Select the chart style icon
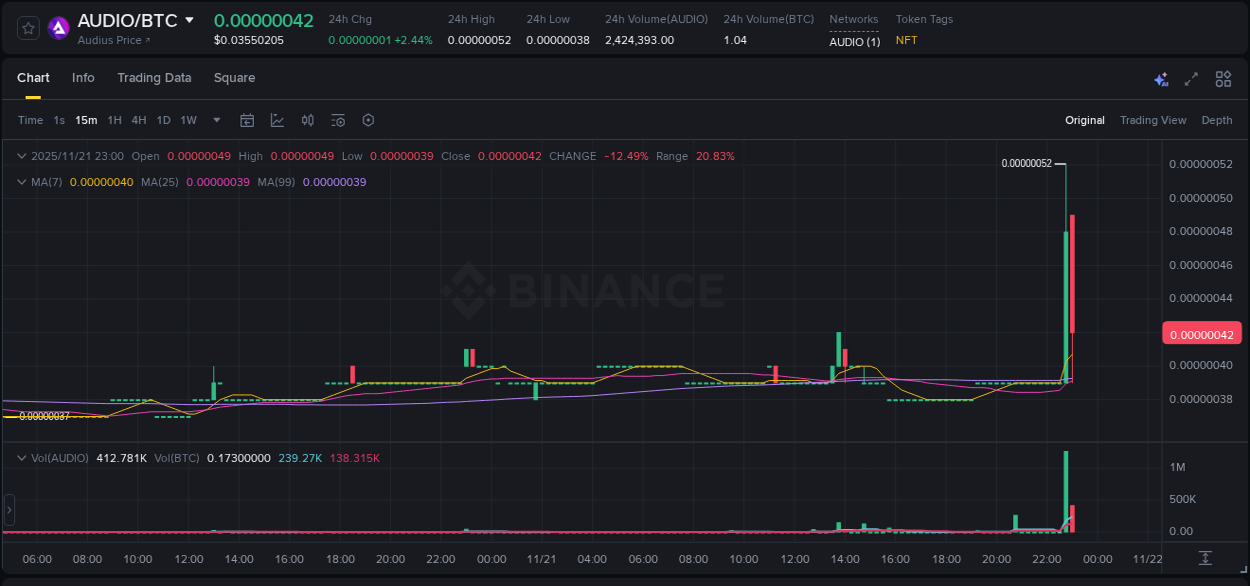1250x586 pixels. point(277,120)
